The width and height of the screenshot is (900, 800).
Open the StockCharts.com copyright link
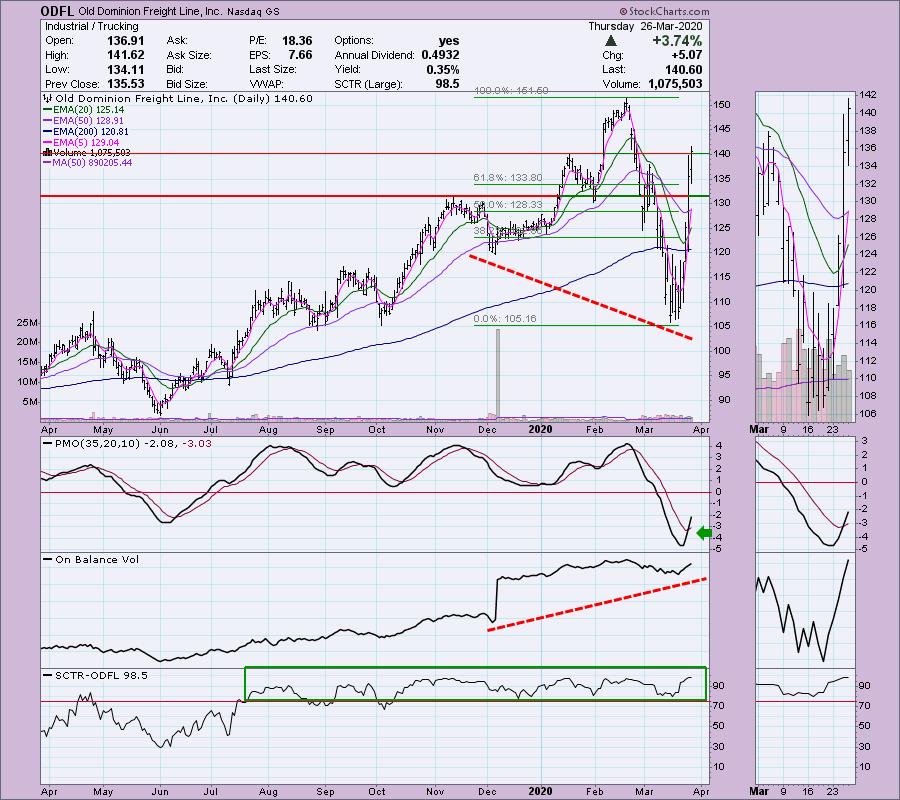click(664, 11)
